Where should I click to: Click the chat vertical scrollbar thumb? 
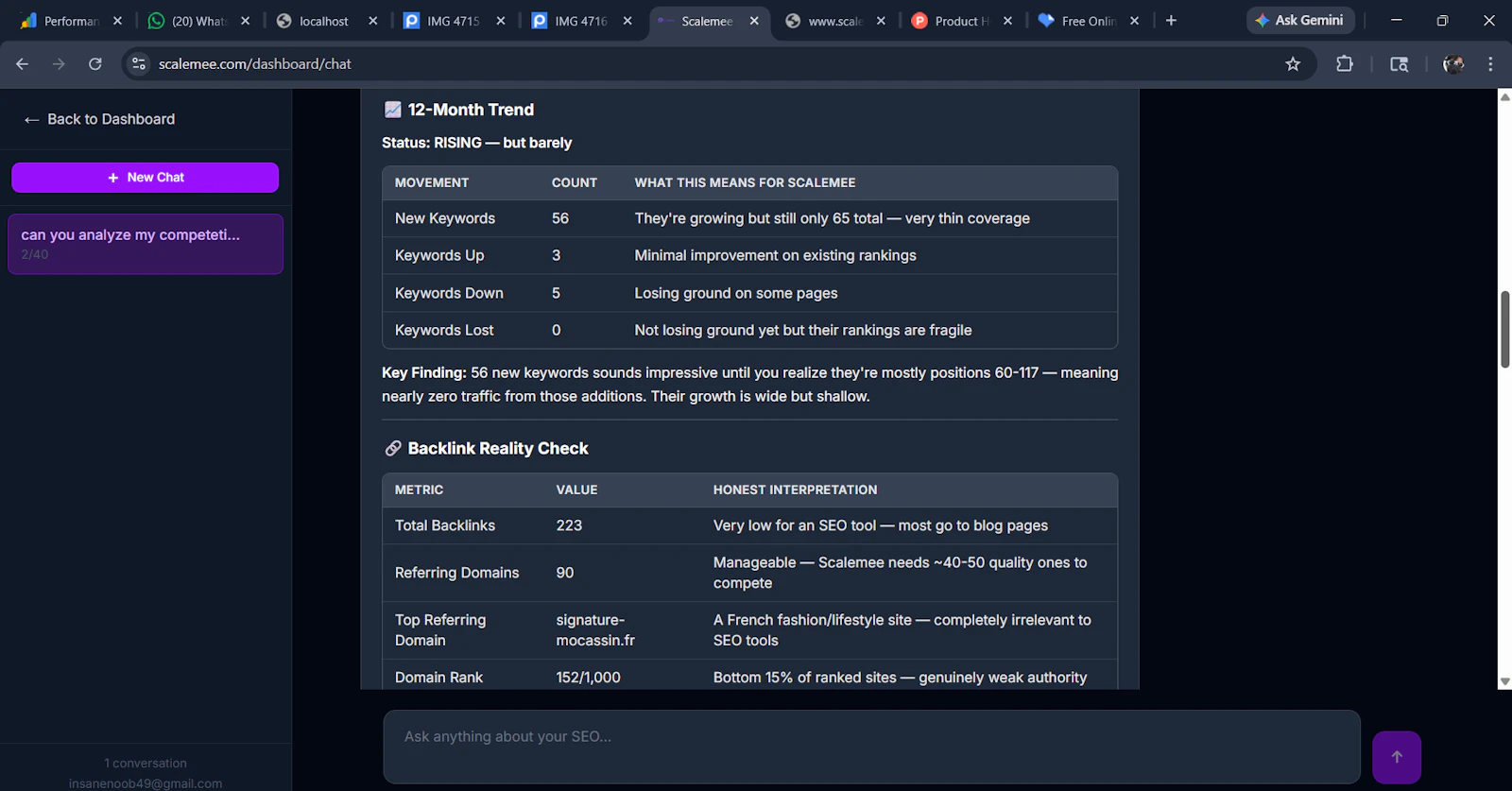pos(1504,329)
